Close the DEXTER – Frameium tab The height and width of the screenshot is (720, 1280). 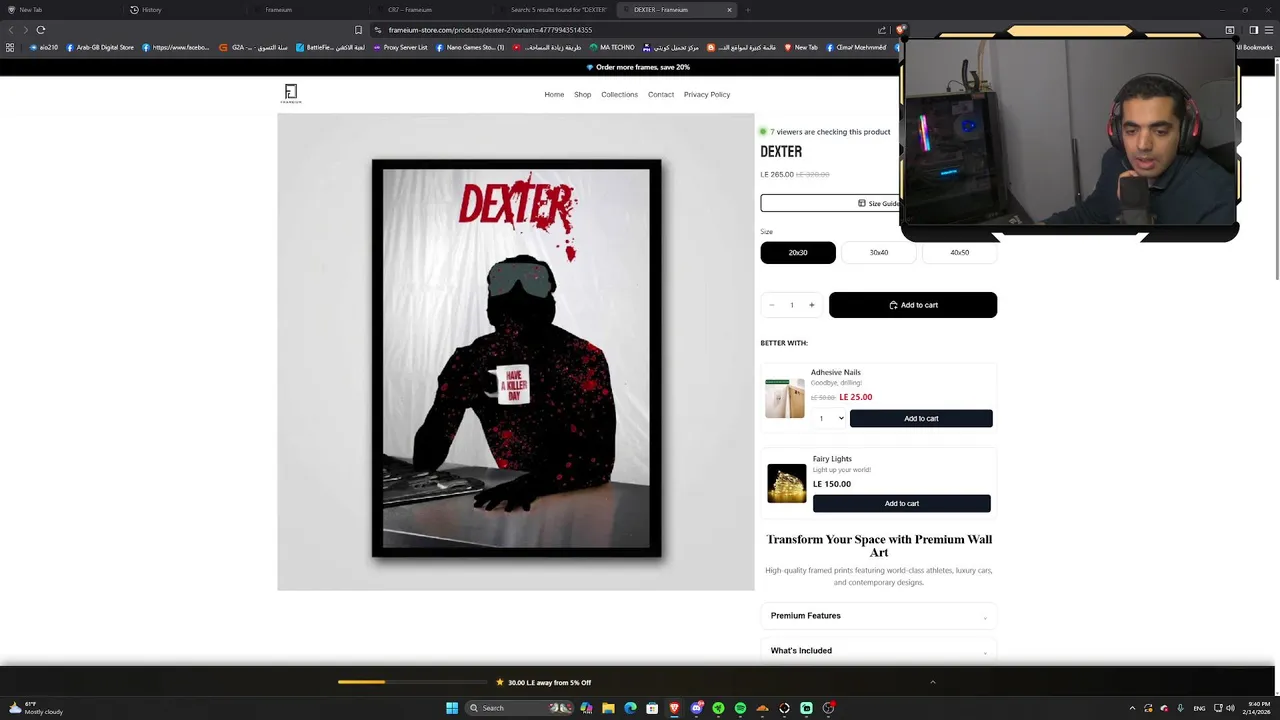(x=729, y=10)
